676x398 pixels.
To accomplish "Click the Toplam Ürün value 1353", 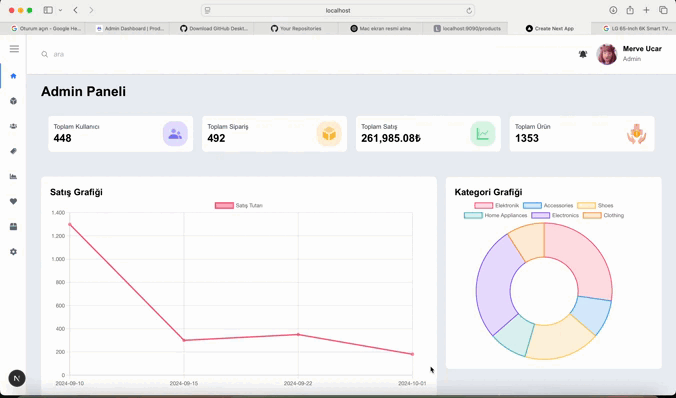I will 527,138.
